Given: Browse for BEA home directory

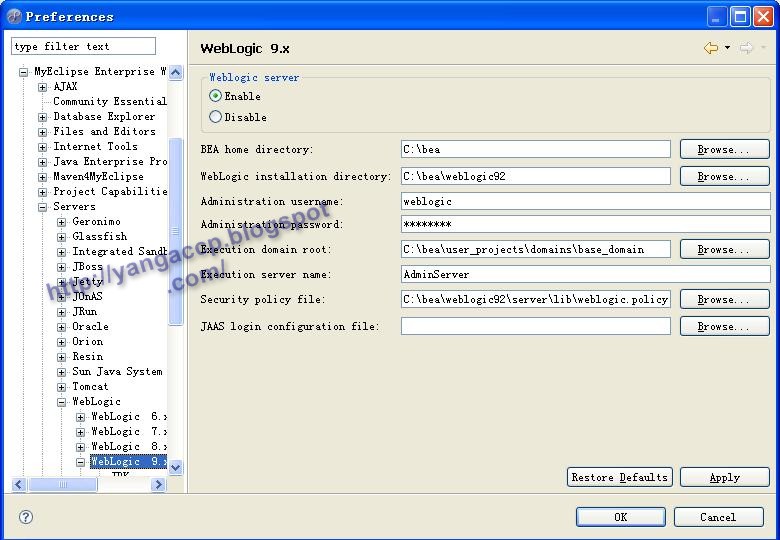Looking at the screenshot, I should point(724,149).
